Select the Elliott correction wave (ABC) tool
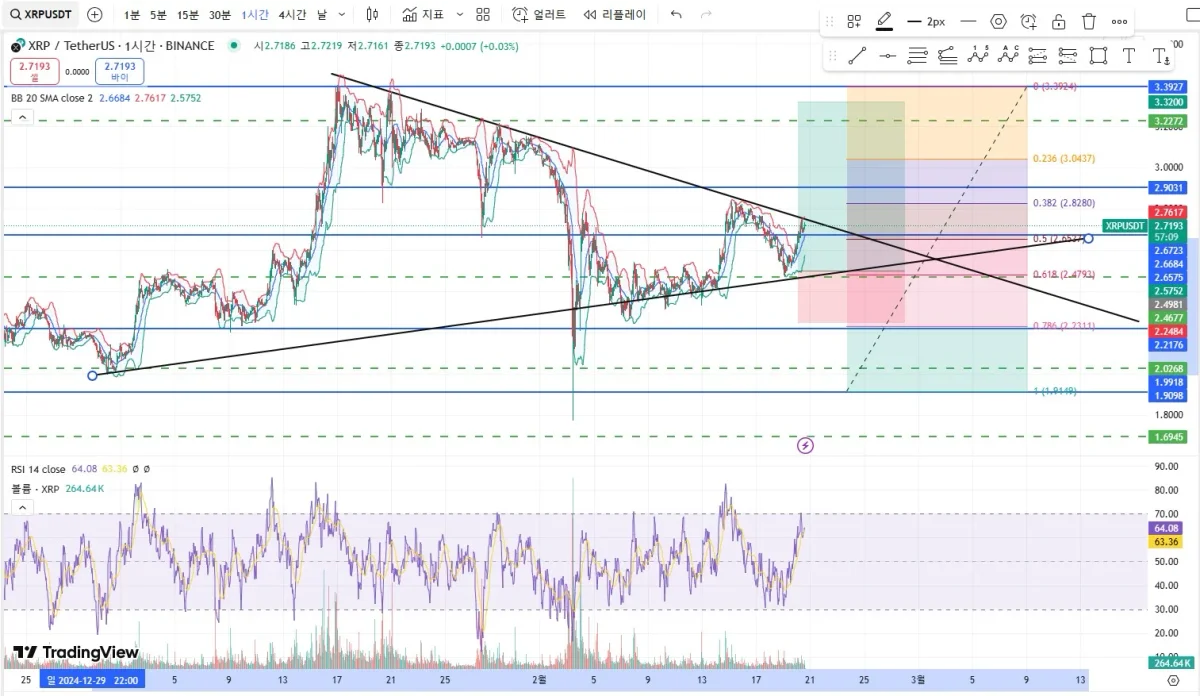The height and width of the screenshot is (696, 1200). pos(1007,56)
